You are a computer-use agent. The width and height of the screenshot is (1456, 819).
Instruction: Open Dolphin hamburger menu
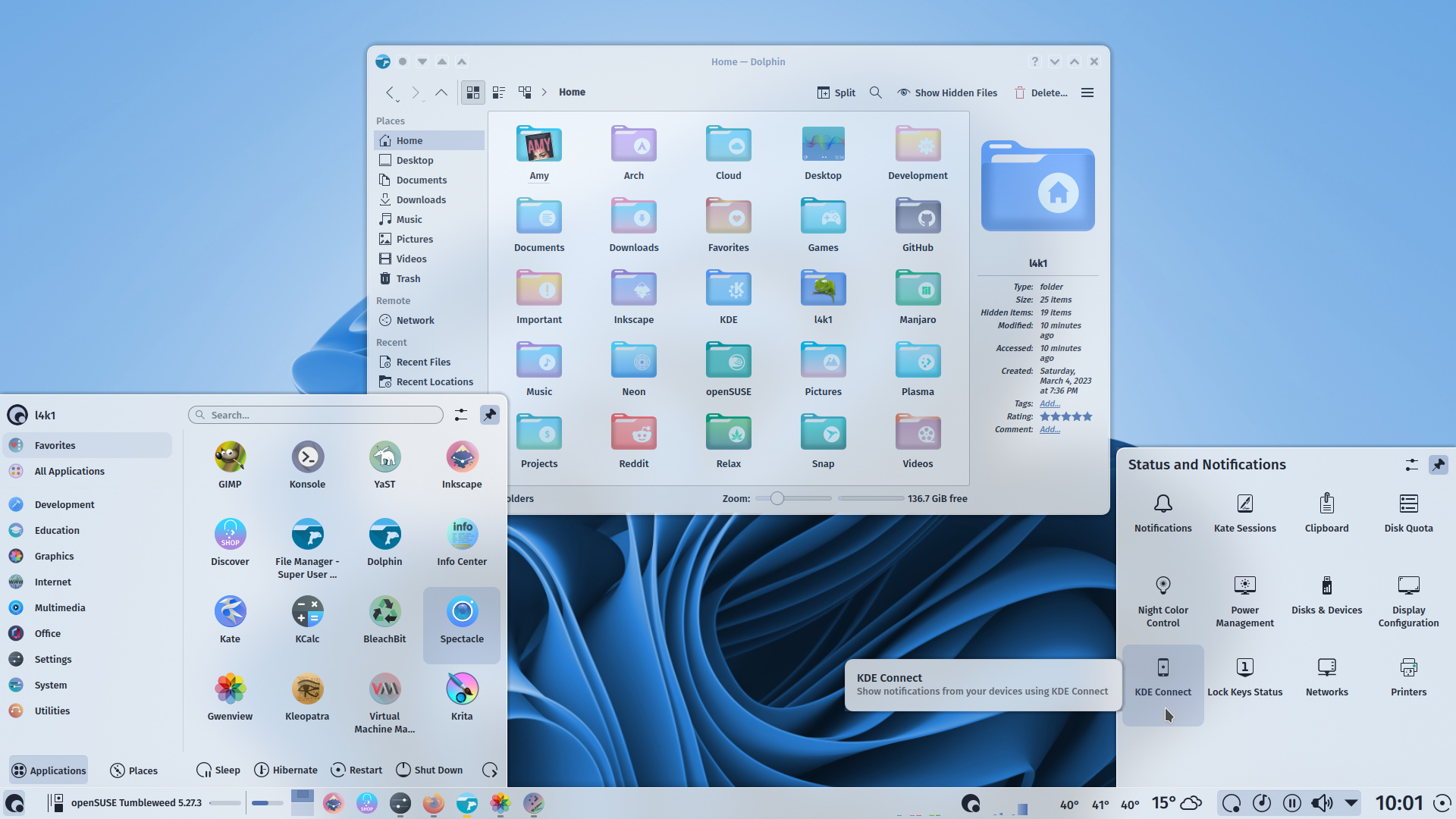click(x=1087, y=93)
